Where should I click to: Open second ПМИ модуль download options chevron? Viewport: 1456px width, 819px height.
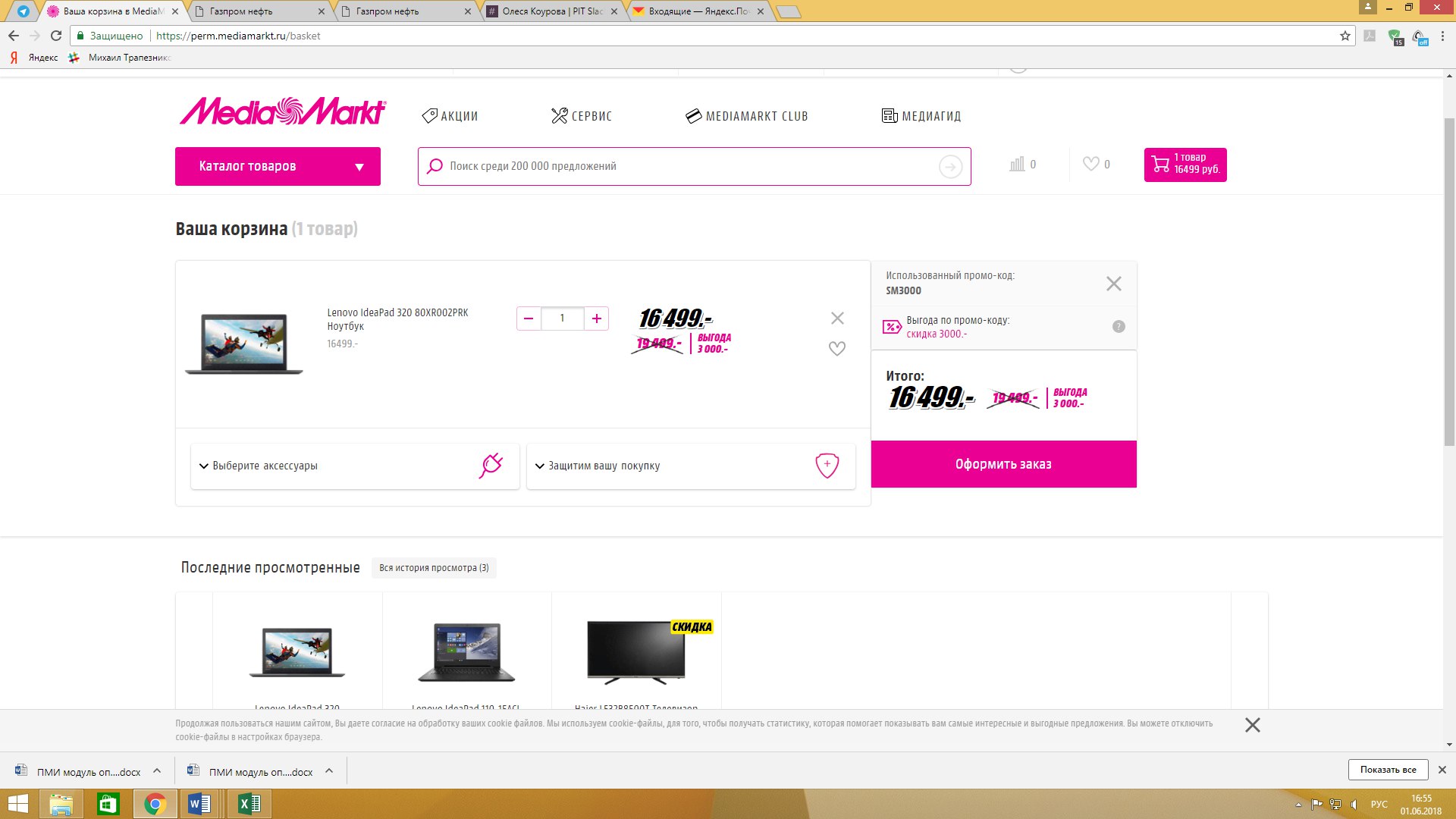point(329,771)
